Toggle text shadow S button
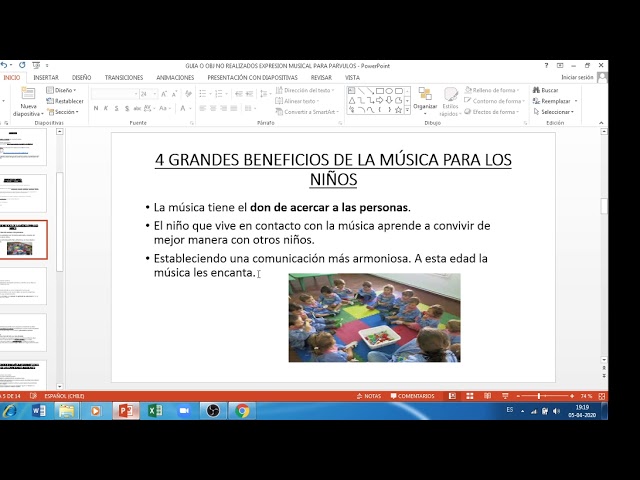Screen dimensions: 640x480 click(x=127, y=108)
